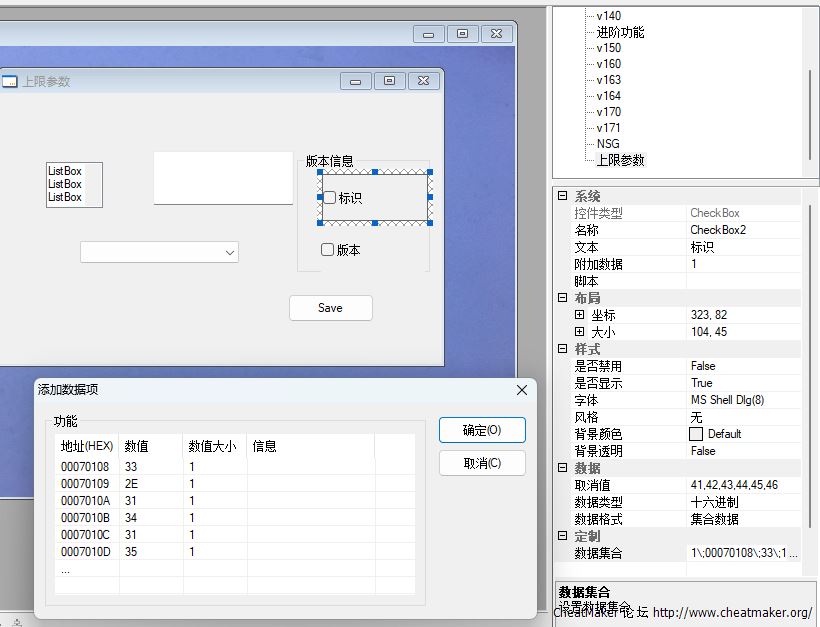Open the combo box dropdown on the form

point(230,253)
